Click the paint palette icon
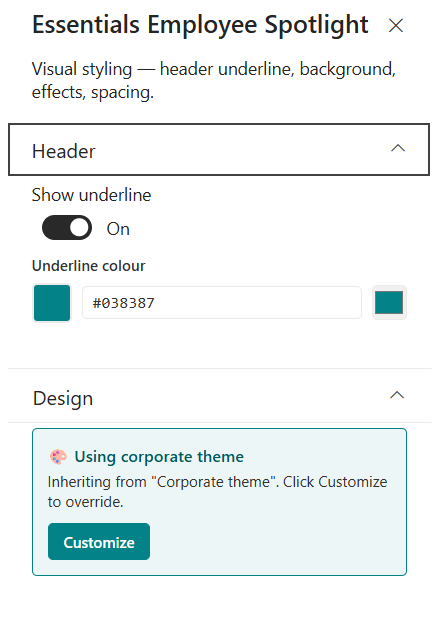Screen dimensions: 437x630 (x=58, y=457)
